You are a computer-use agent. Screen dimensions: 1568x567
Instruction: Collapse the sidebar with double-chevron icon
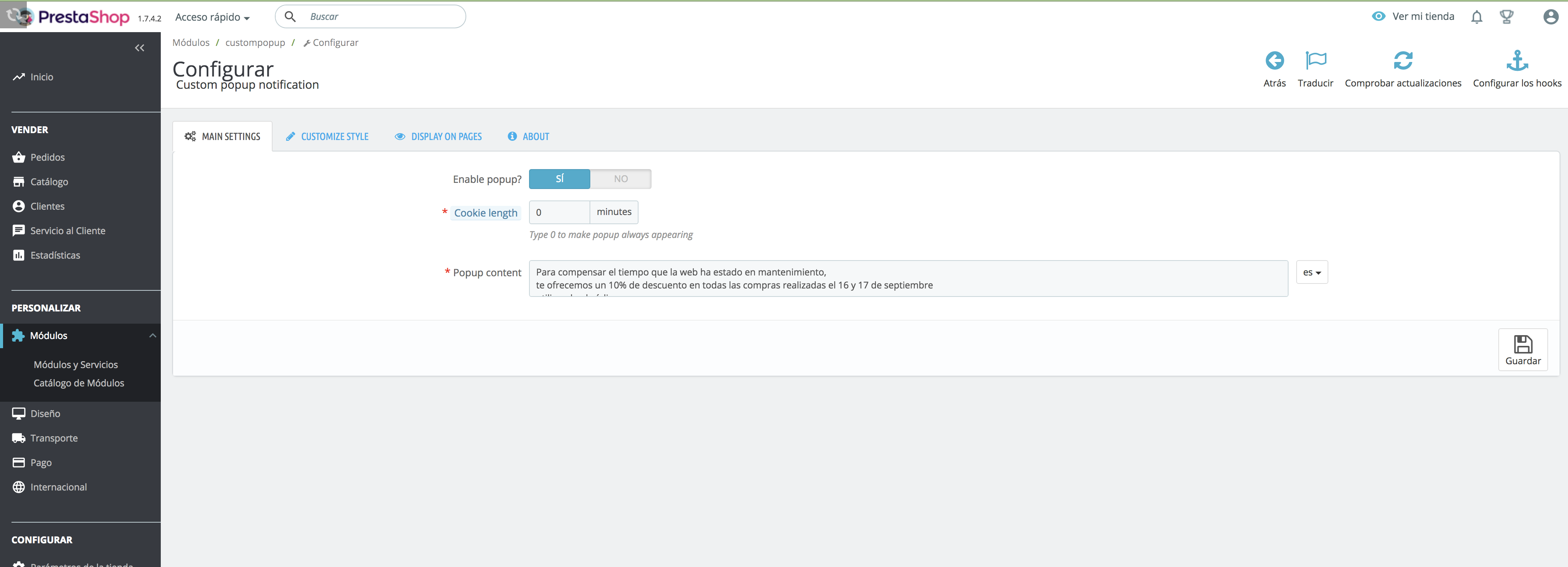139,48
